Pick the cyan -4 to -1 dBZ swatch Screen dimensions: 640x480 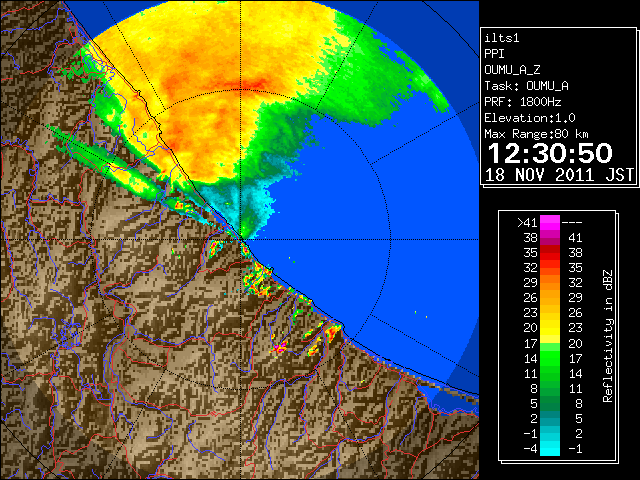click(550, 448)
